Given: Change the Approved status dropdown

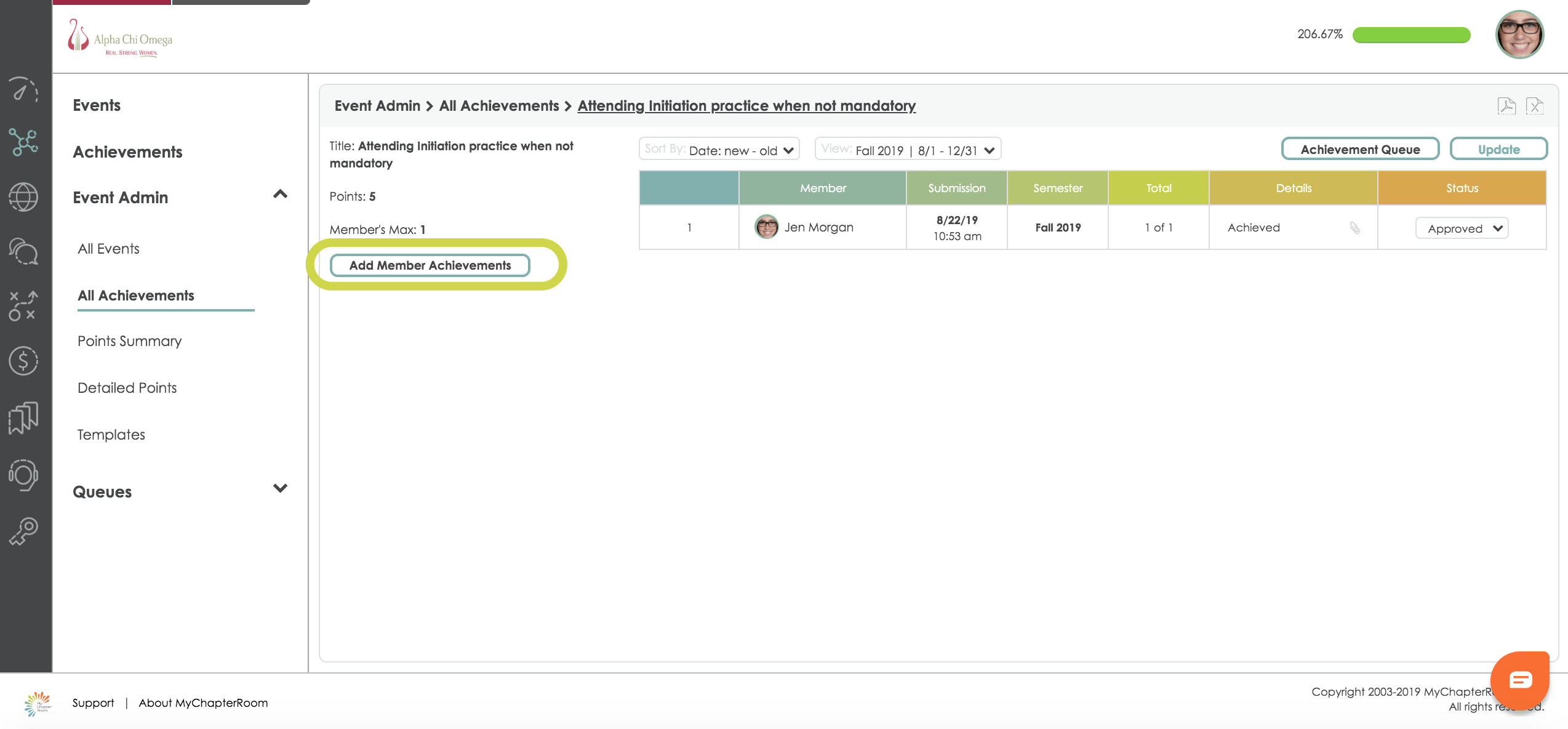Looking at the screenshot, I should (1462, 228).
